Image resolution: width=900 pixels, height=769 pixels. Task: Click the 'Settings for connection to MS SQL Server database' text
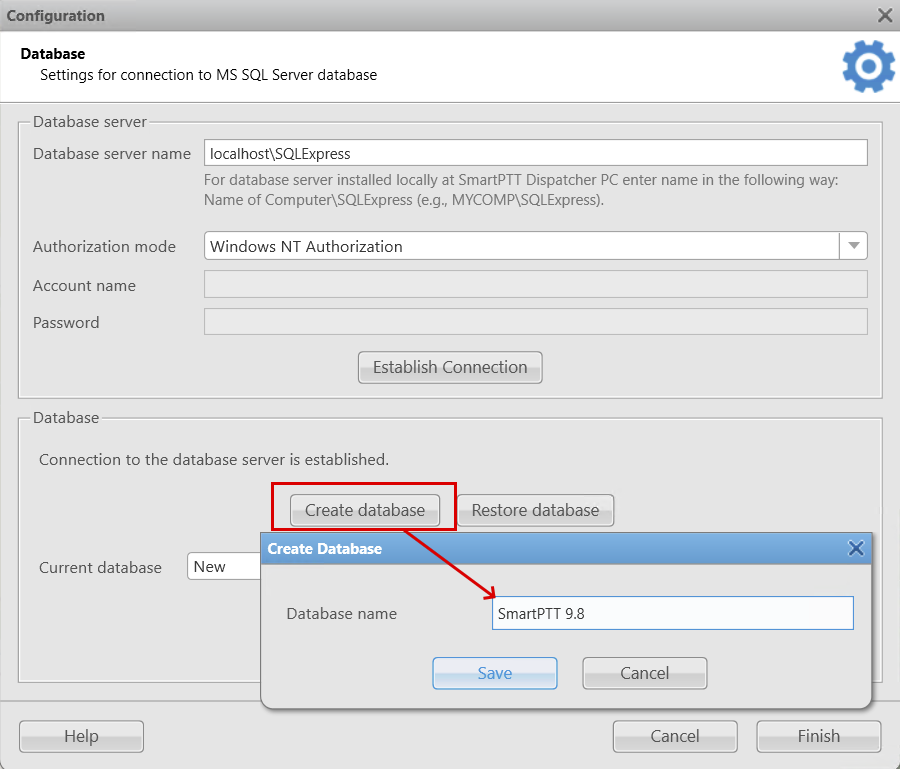208,75
